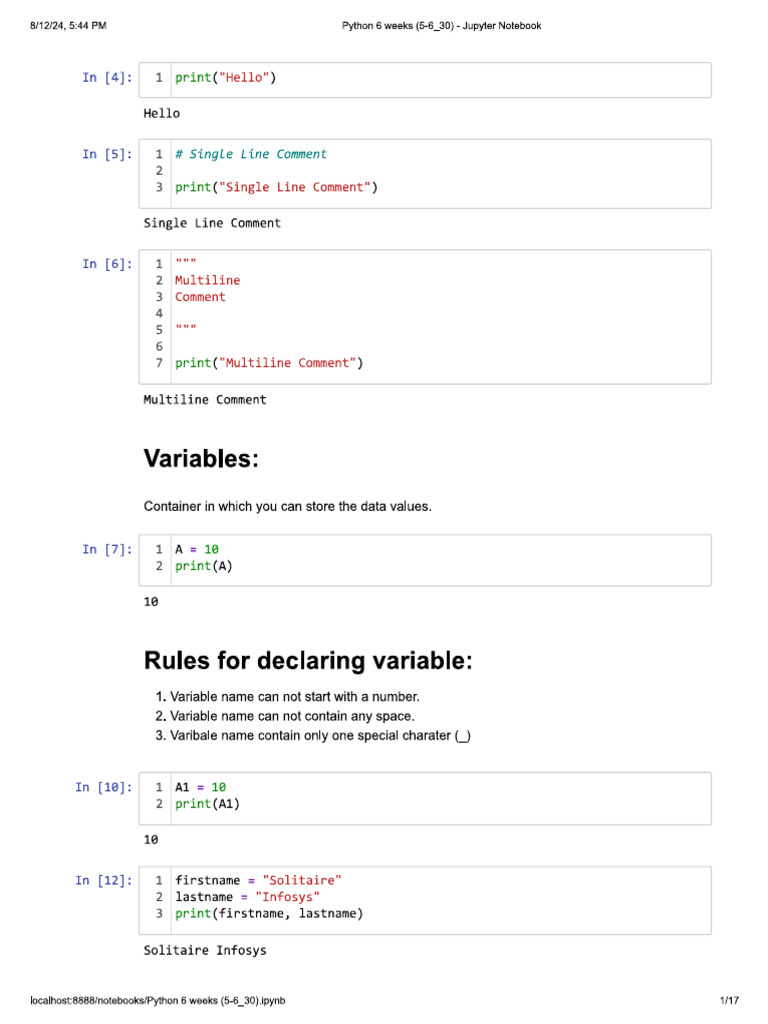The image size is (768, 1024).
Task: Select the In [10] cell prompt
Action: tap(104, 787)
